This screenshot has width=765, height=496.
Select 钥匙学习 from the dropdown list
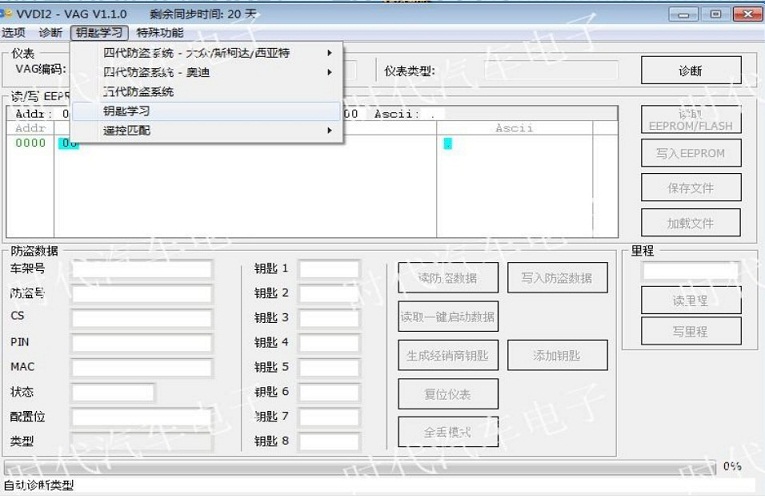(x=127, y=111)
